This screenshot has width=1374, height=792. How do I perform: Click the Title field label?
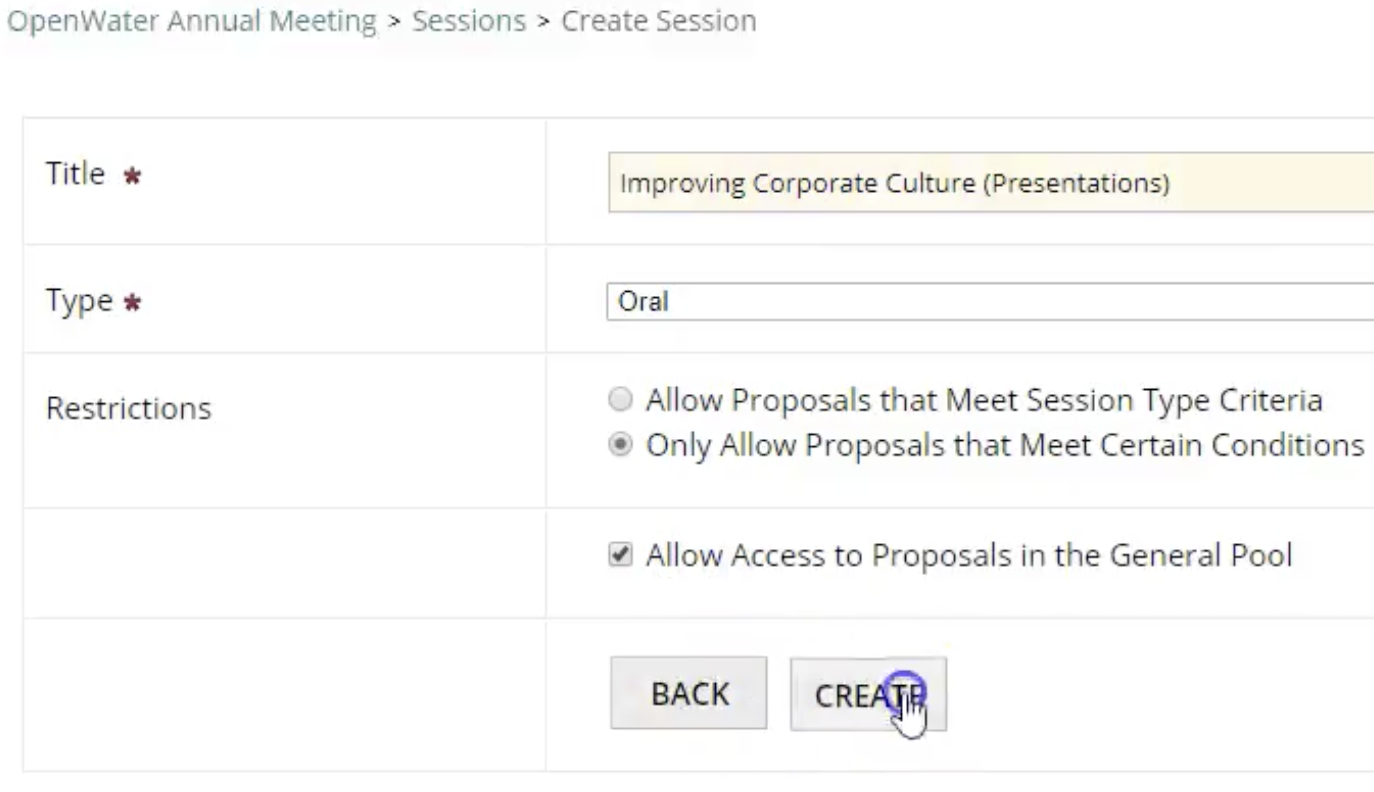point(75,173)
